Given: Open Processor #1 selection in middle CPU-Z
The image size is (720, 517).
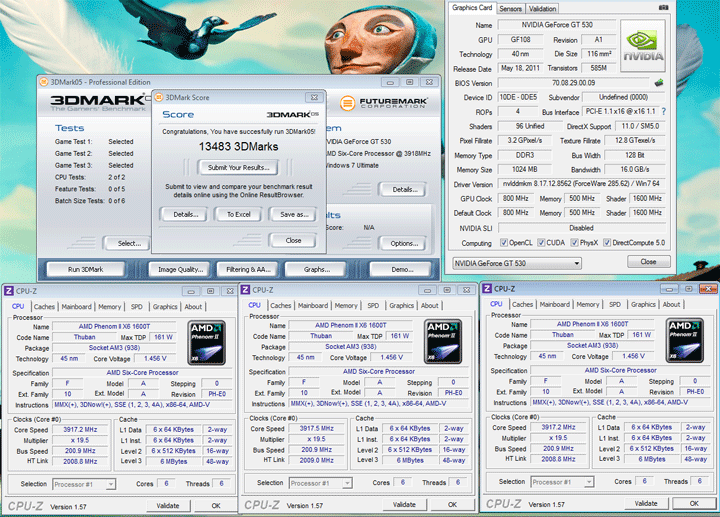Looking at the screenshot, I should 321,483.
